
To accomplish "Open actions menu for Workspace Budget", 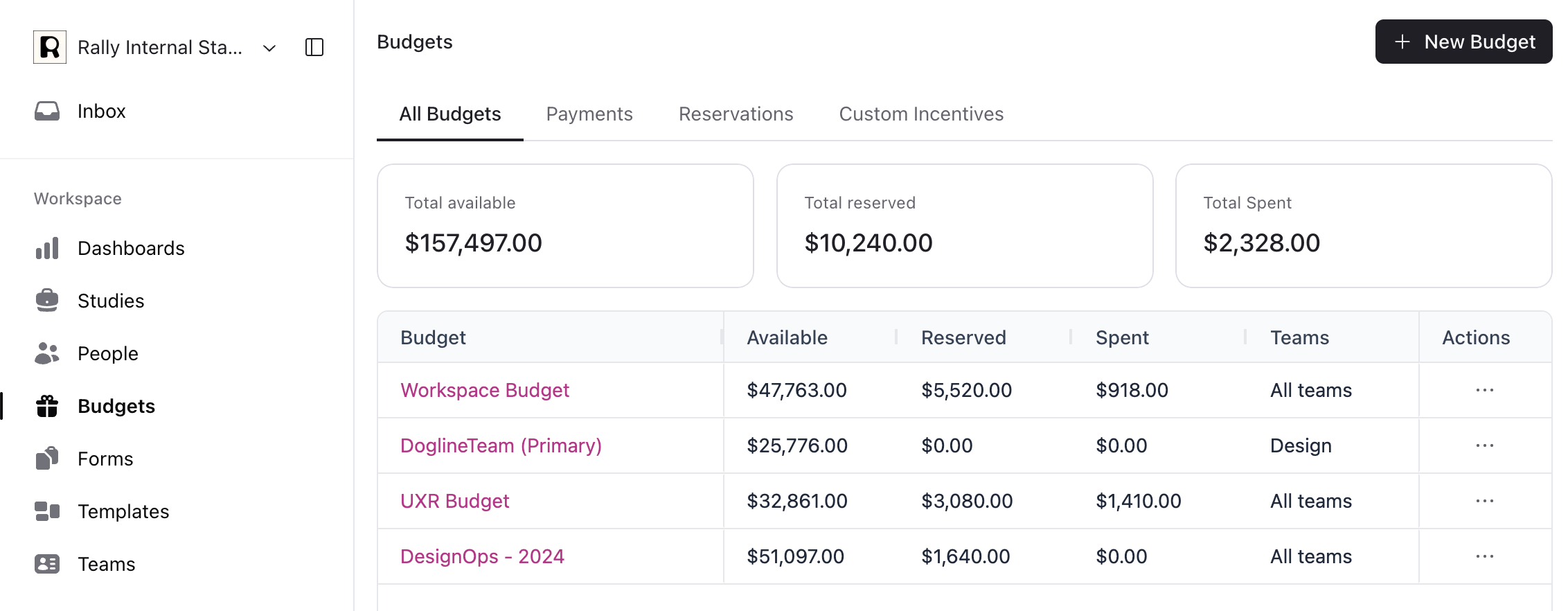I will 1484,390.
